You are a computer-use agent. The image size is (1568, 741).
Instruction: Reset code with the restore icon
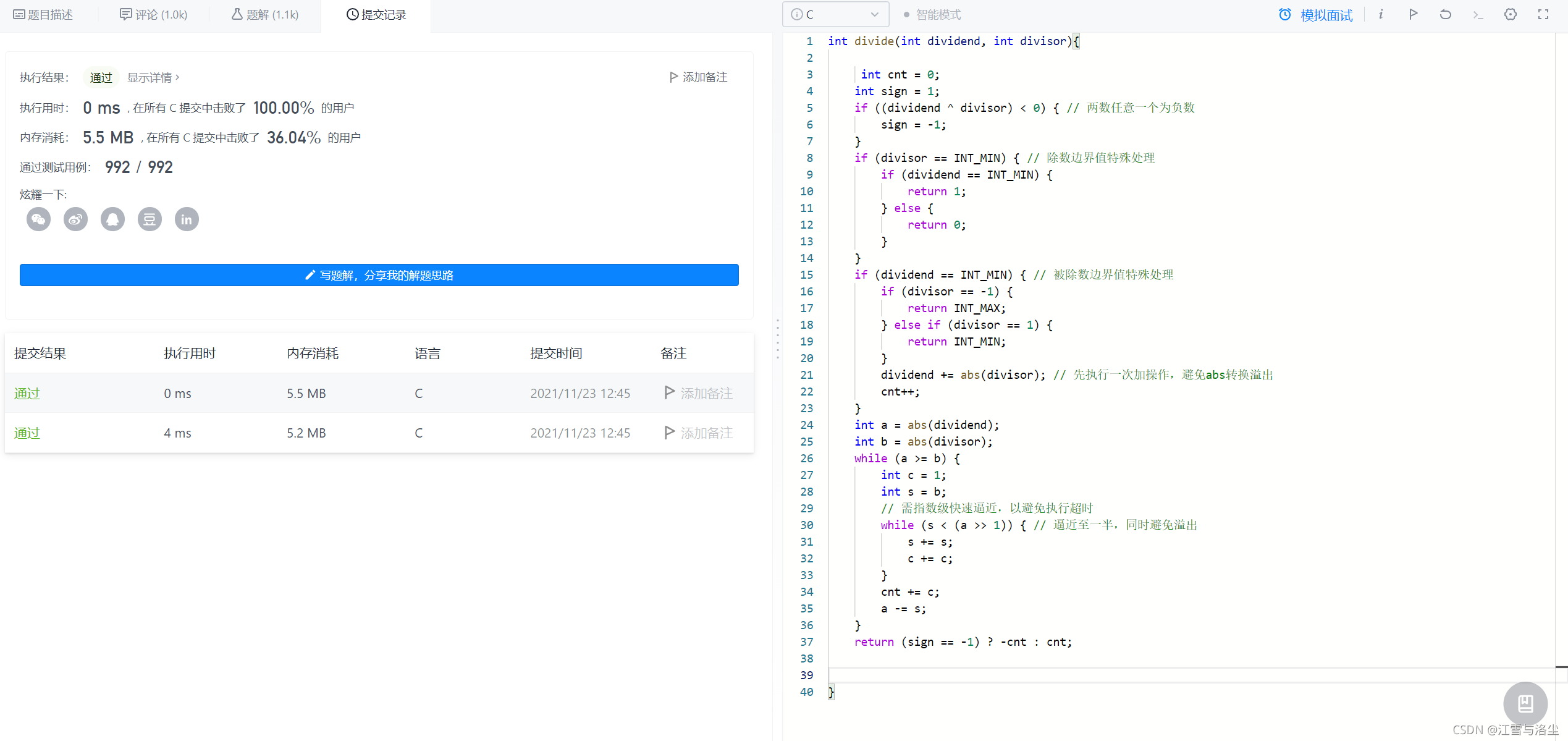(1445, 14)
